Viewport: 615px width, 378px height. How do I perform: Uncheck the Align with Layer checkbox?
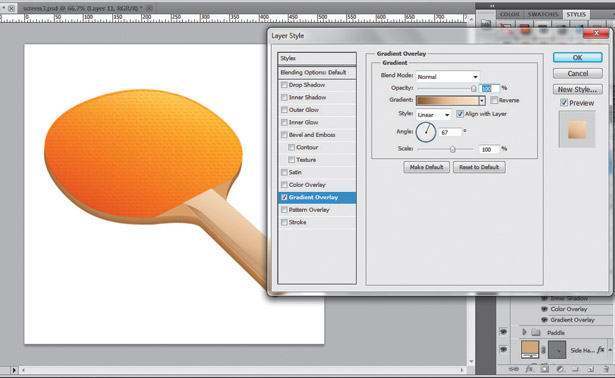[x=460, y=114]
